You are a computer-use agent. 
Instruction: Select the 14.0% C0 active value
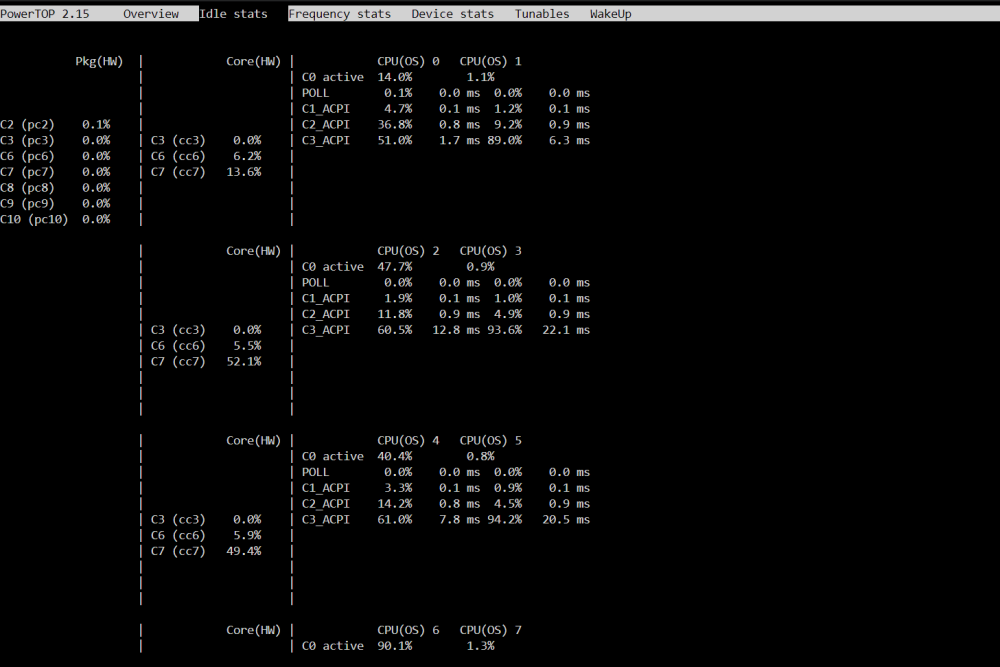(x=395, y=77)
